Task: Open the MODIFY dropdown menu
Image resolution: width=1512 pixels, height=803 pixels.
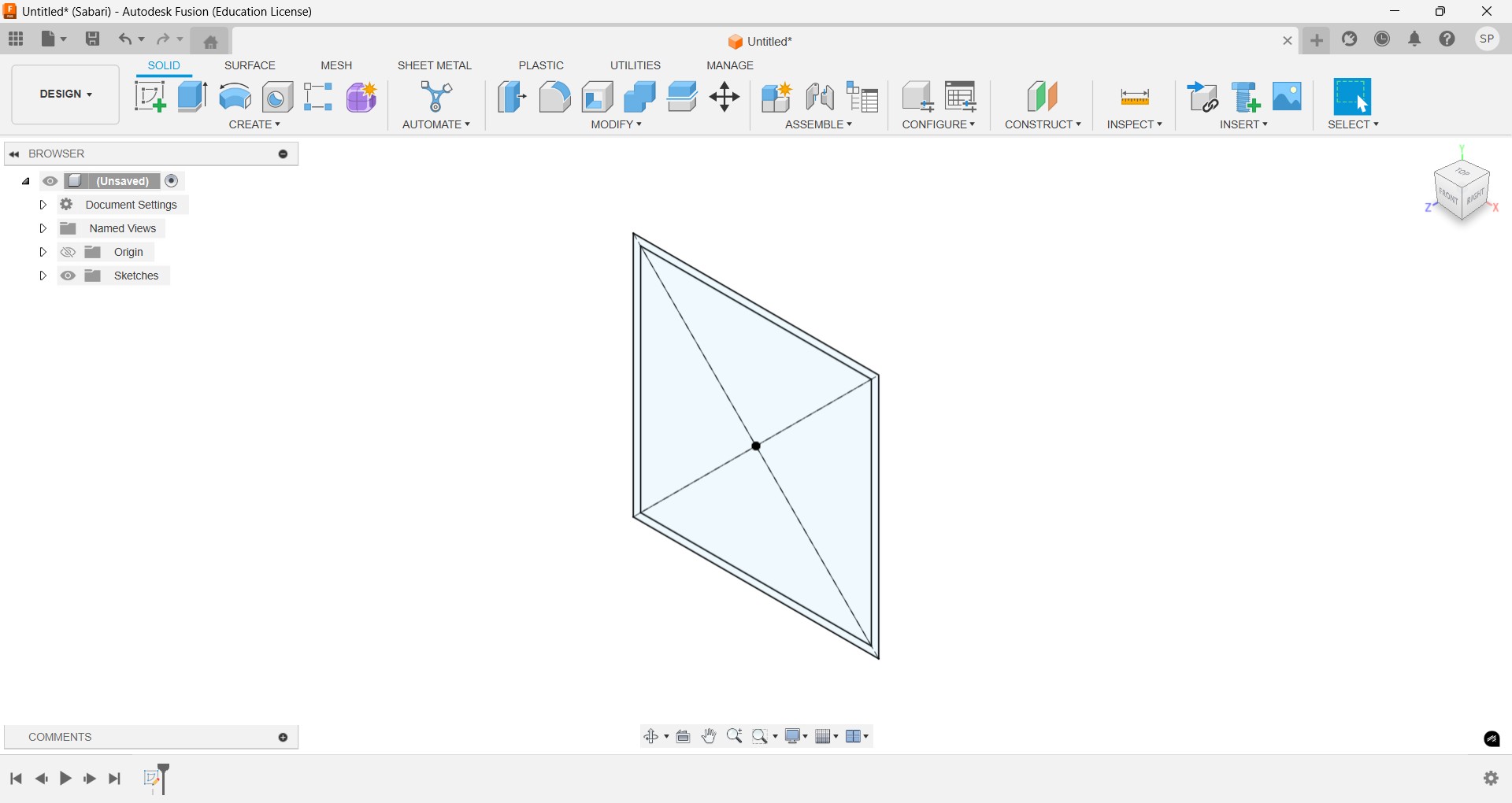Action: pyautogui.click(x=617, y=124)
